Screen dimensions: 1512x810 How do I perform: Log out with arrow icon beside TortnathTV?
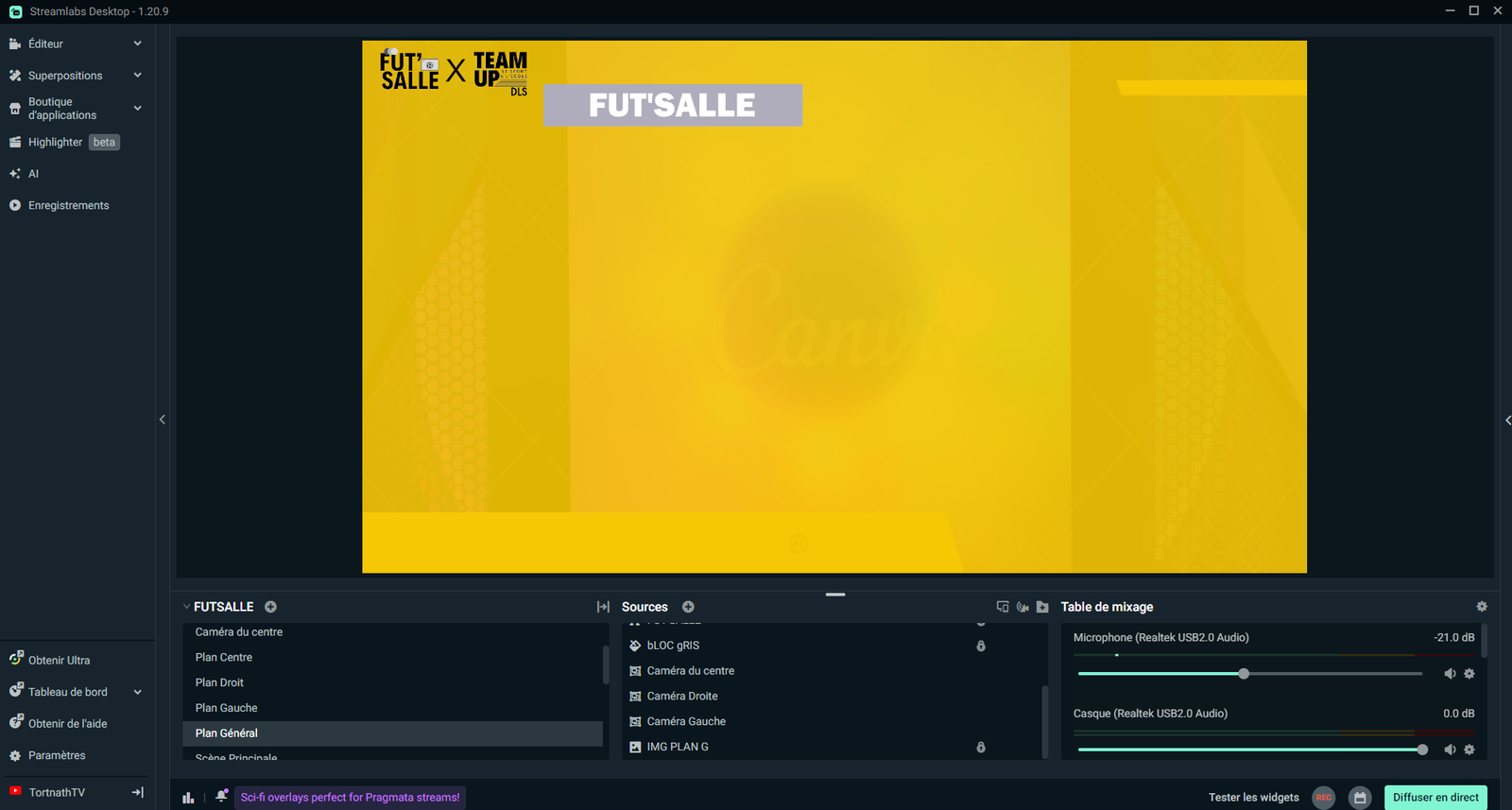pos(138,792)
